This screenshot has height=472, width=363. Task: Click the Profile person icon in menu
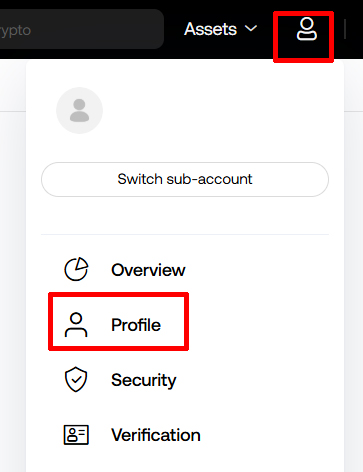tap(76, 324)
